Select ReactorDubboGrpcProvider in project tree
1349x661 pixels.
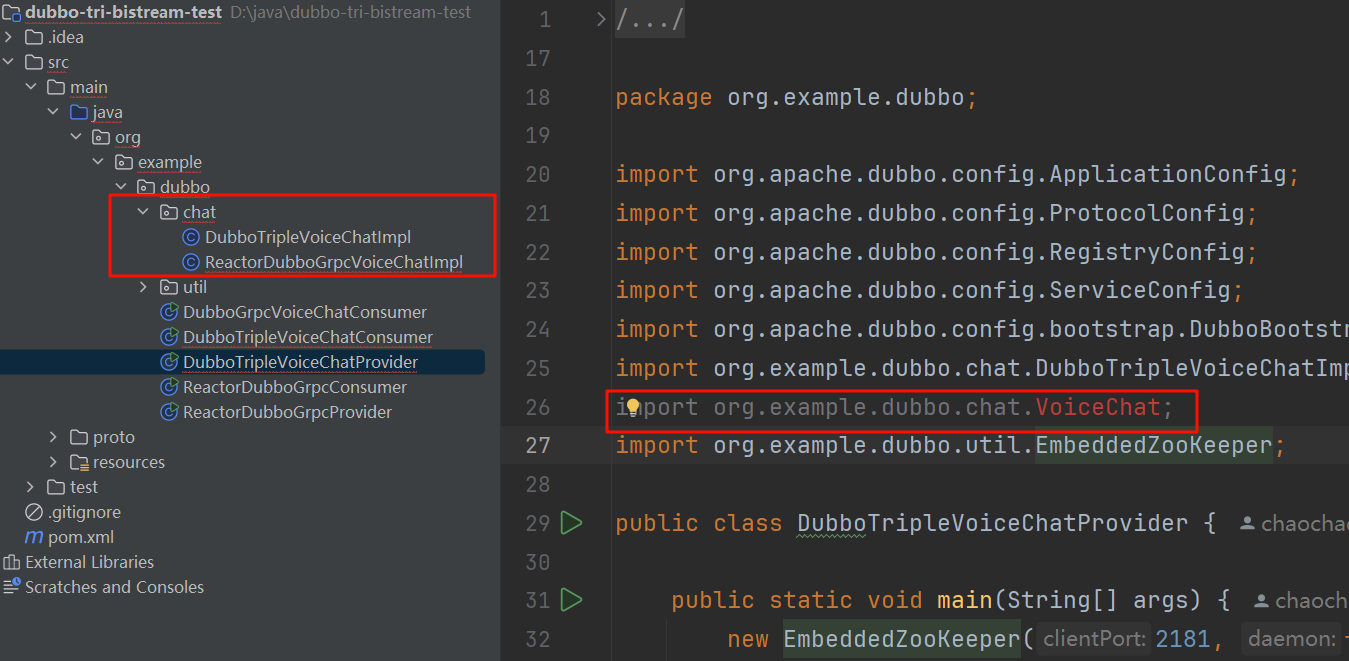[x=287, y=413]
